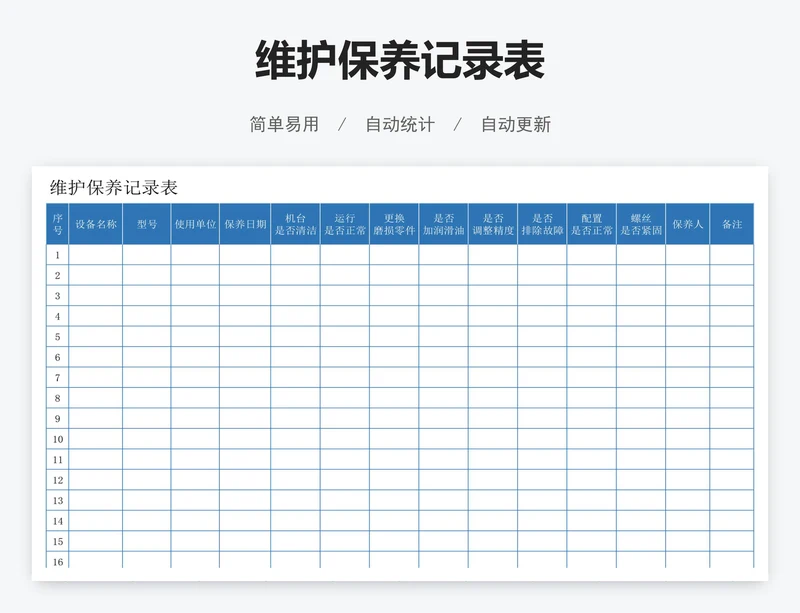Select the 是否加润滑油 column header
Viewport: 800px width, 613px height.
443,224
